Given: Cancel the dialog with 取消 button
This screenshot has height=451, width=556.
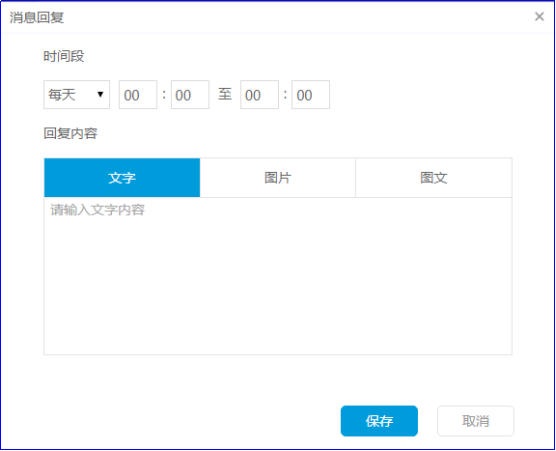Looking at the screenshot, I should coord(476,421).
